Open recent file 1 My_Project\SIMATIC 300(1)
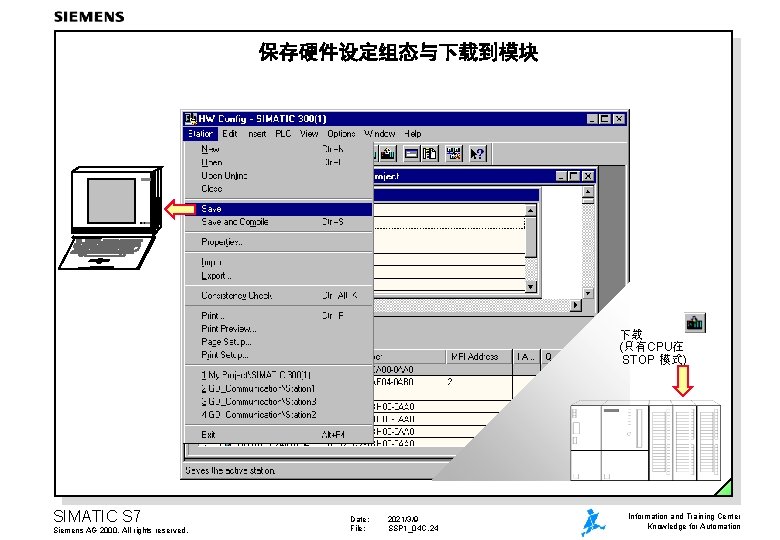Image resolution: width=780 pixels, height=540 pixels. tap(279, 375)
